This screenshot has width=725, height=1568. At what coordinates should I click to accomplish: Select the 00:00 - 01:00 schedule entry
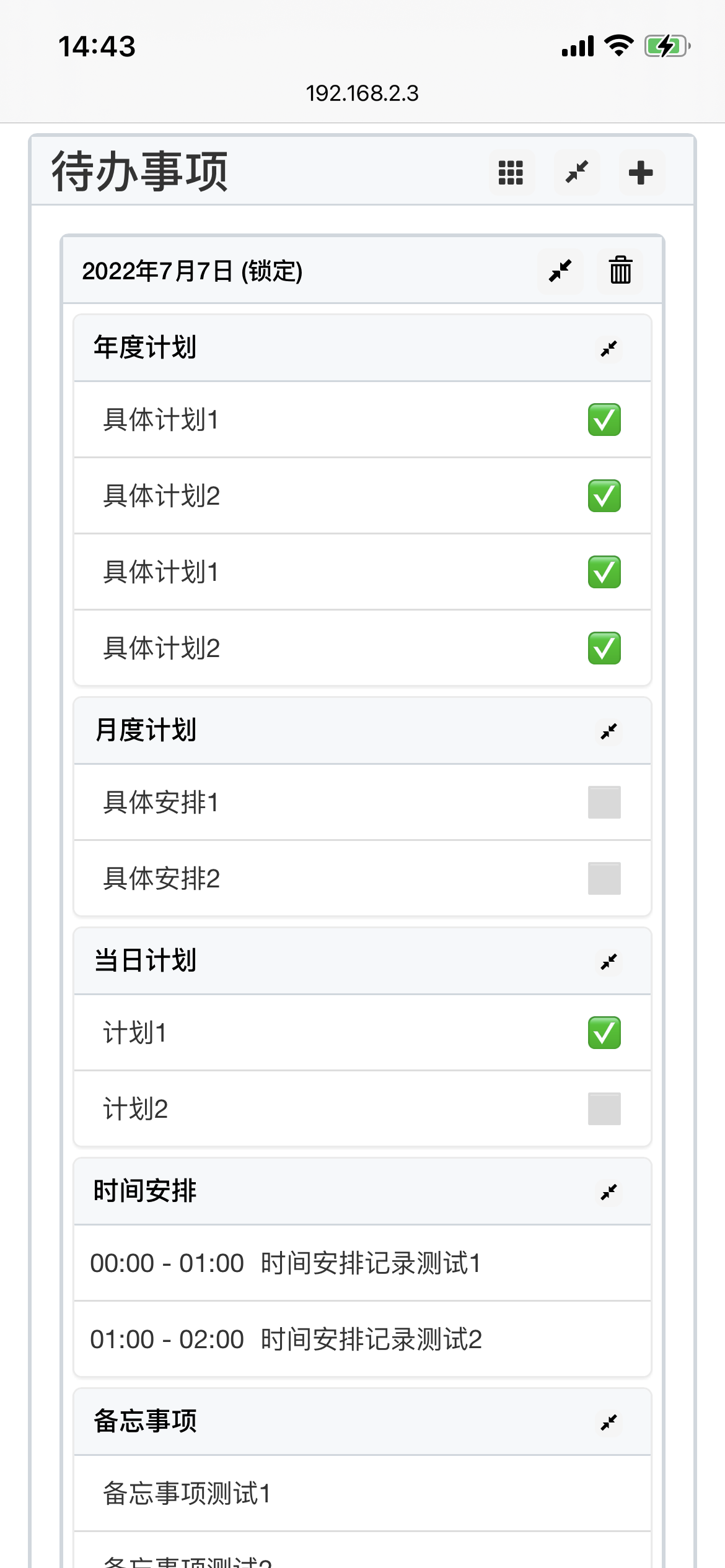(x=285, y=1263)
